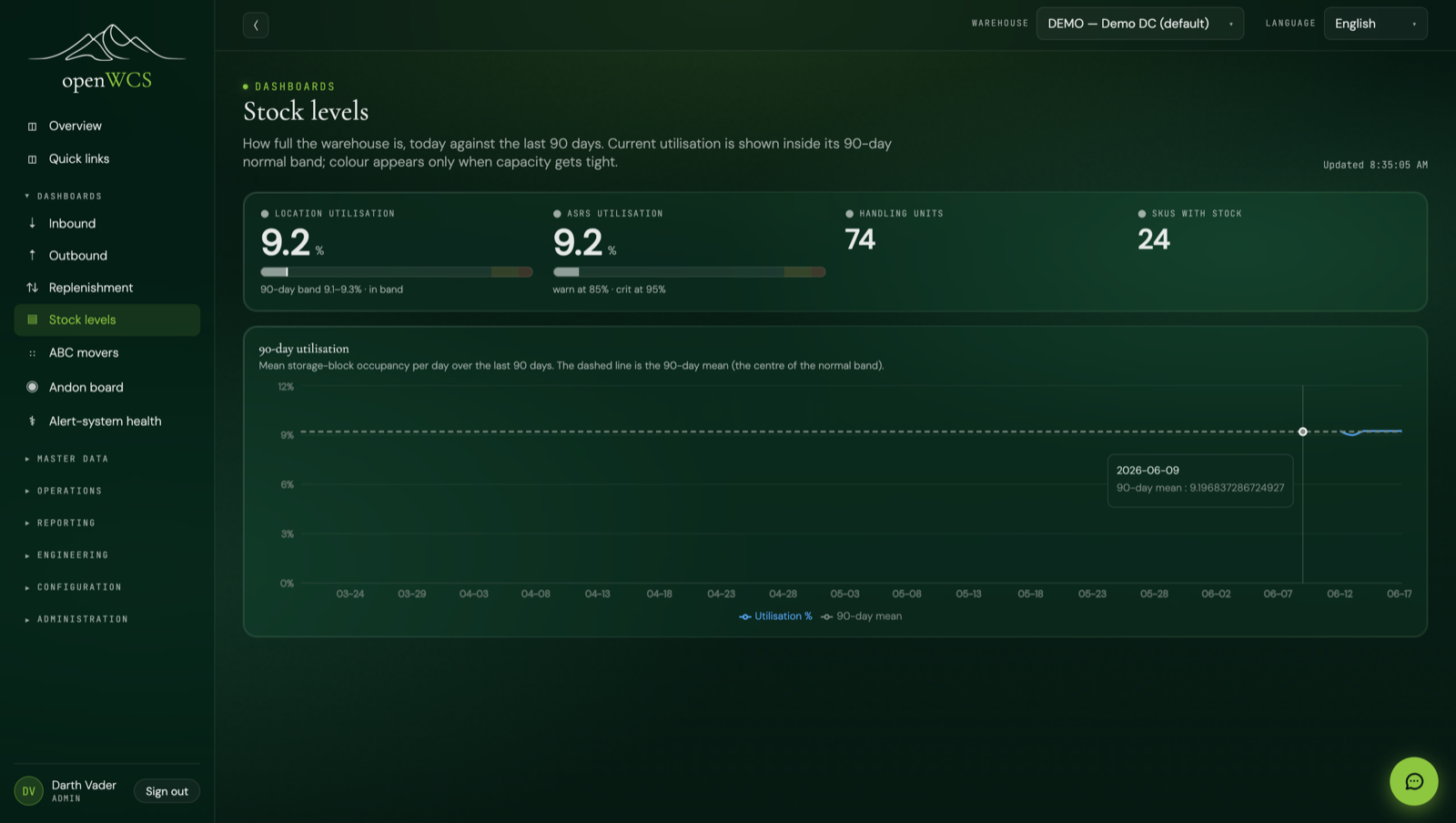Viewport: 1456px width, 823px height.
Task: Click the Location Utilisation progress bar
Action: [397, 272]
